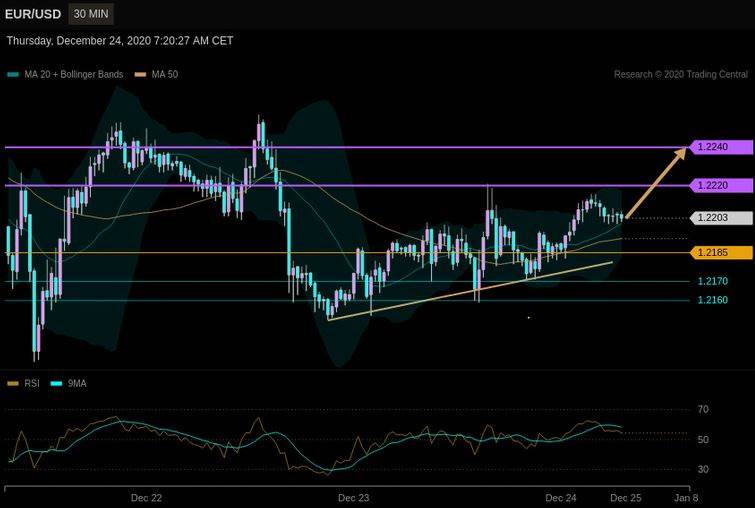755x508 pixels.
Task: Click the 1.2170 support level label
Action: pyautogui.click(x=713, y=281)
